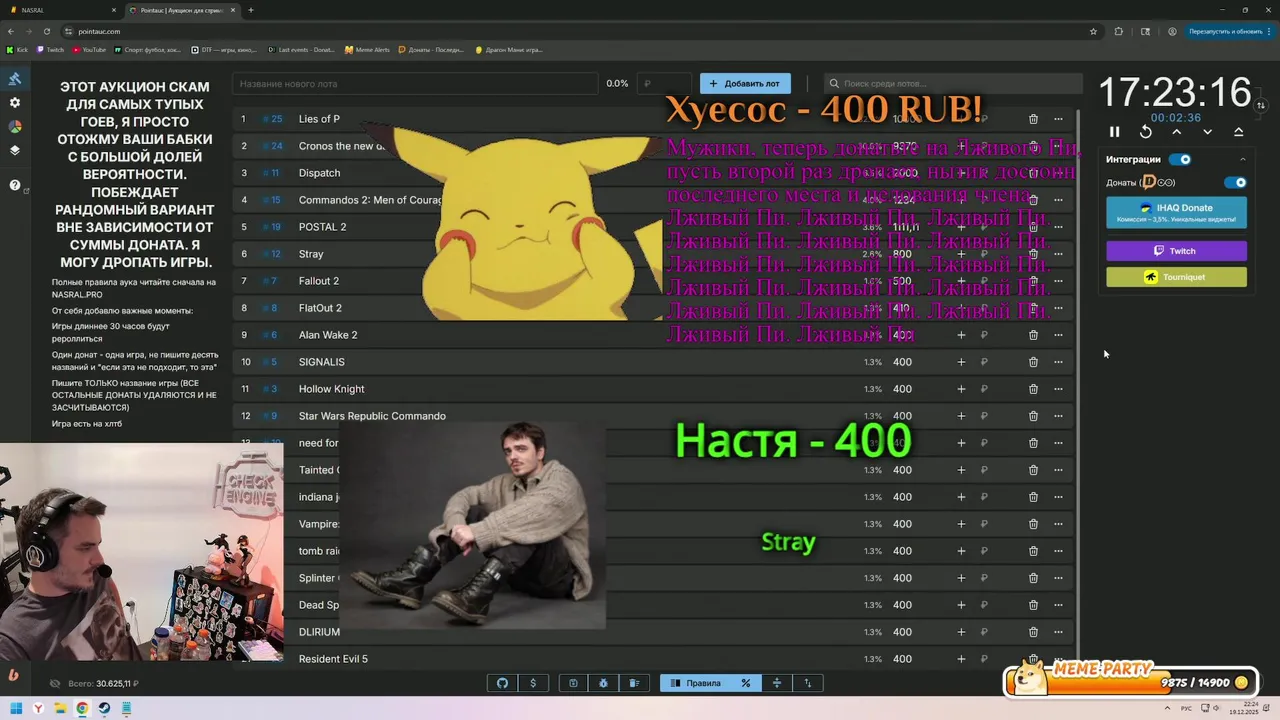Click the clear-all lots toolbar icon

tap(634, 683)
